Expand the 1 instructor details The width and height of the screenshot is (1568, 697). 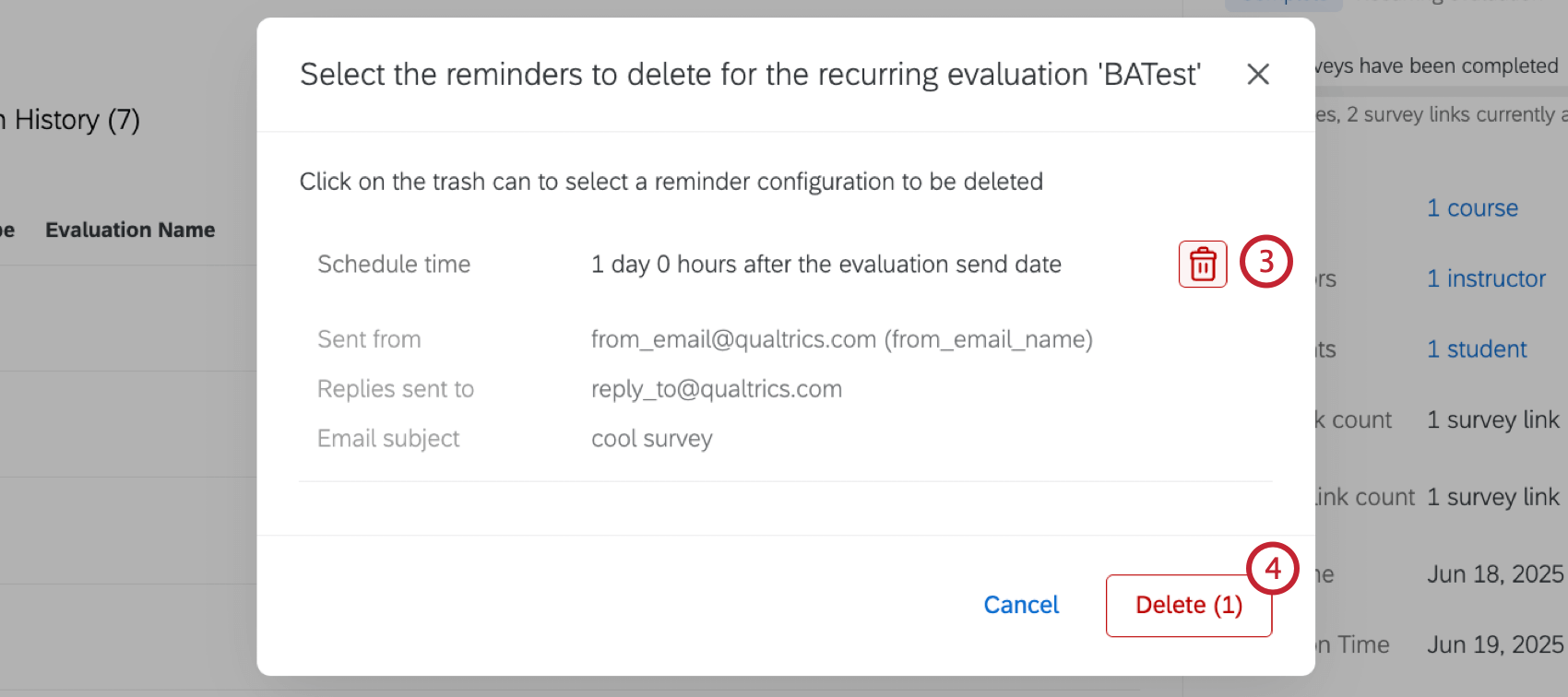pyautogui.click(x=1485, y=278)
